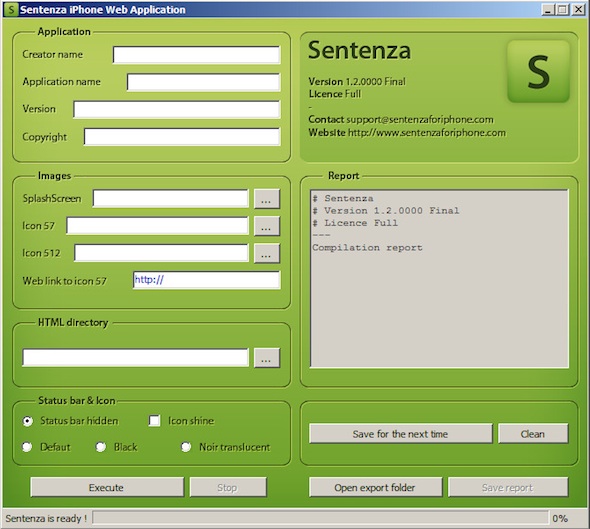The height and width of the screenshot is (529, 590).
Task: Click the Execute button
Action: [x=107, y=487]
